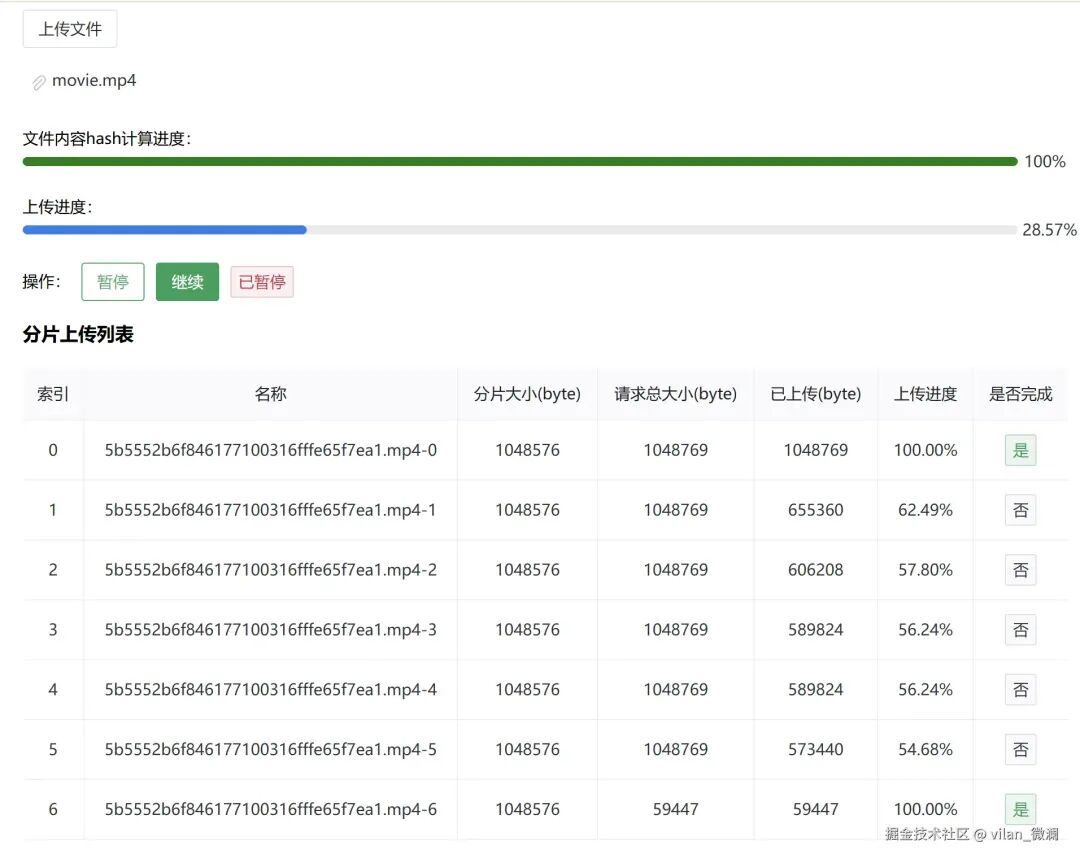Click the 是 completed tag in row 0
1080x863 pixels.
tap(1020, 450)
